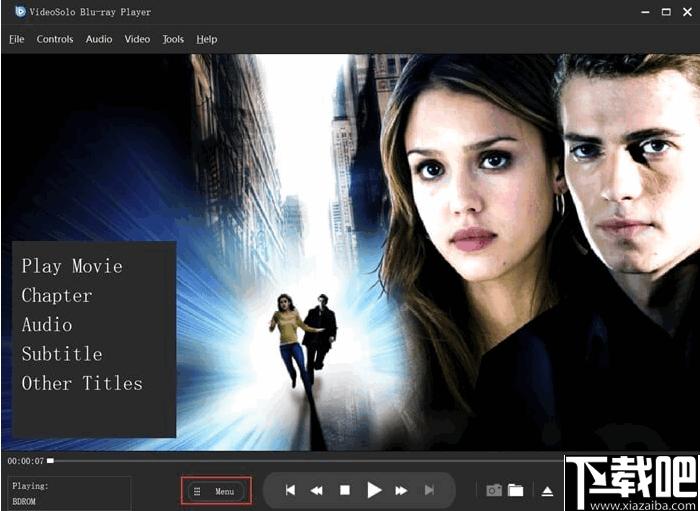The image size is (700, 511).
Task: Click the VideoSolo app logo icon
Action: coord(20,12)
